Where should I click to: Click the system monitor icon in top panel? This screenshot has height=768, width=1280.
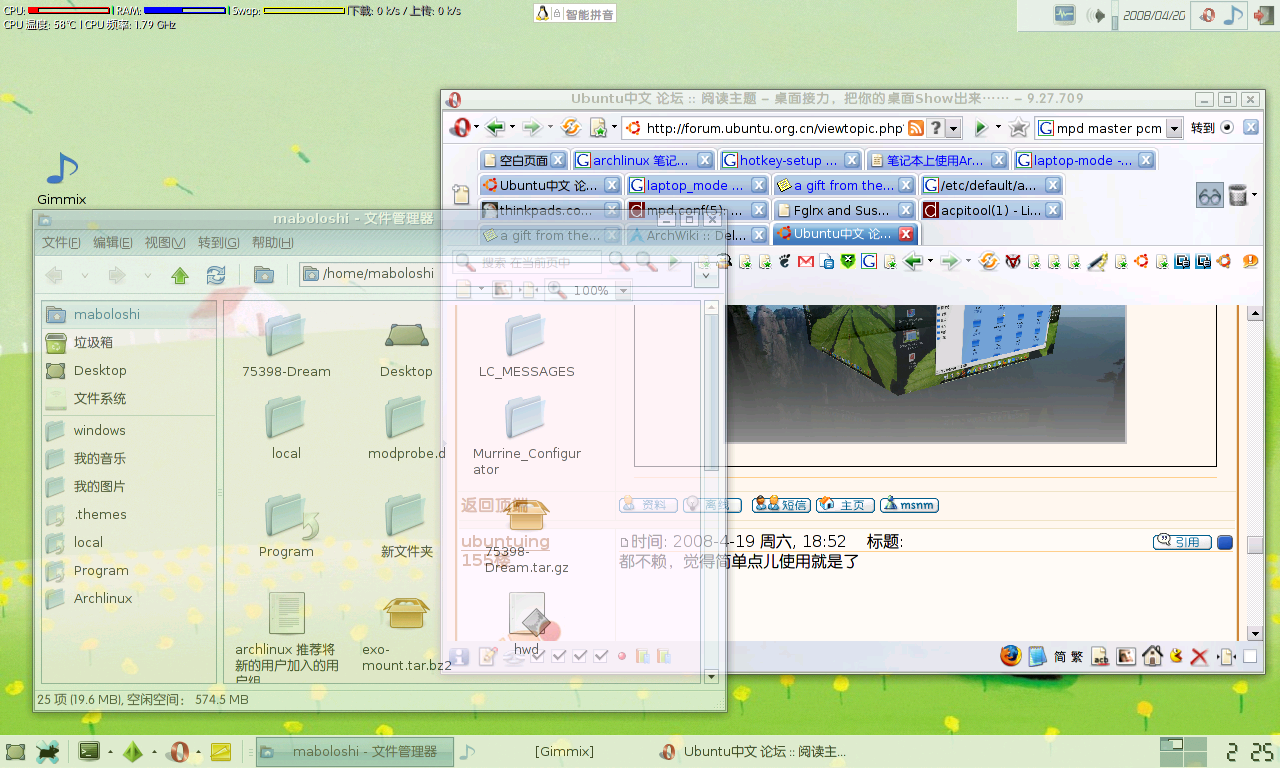[x=1064, y=15]
